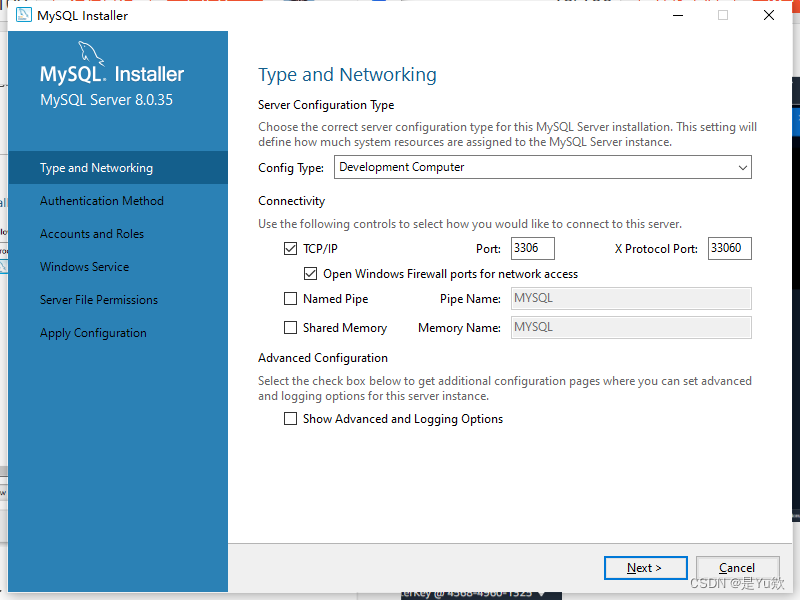800x600 pixels.
Task: Click the MySQL dolphin logo
Action: click(91, 53)
